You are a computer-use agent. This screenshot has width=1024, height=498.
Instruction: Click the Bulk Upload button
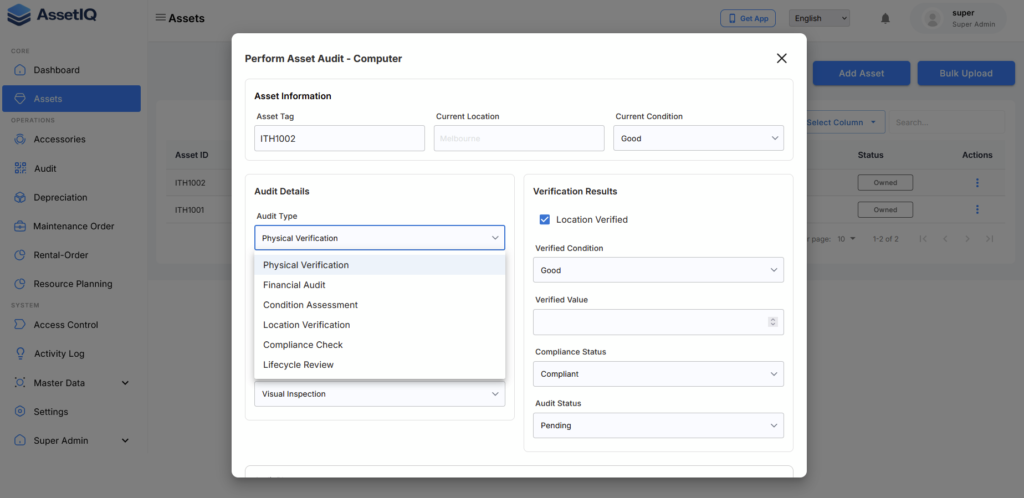tap(966, 73)
